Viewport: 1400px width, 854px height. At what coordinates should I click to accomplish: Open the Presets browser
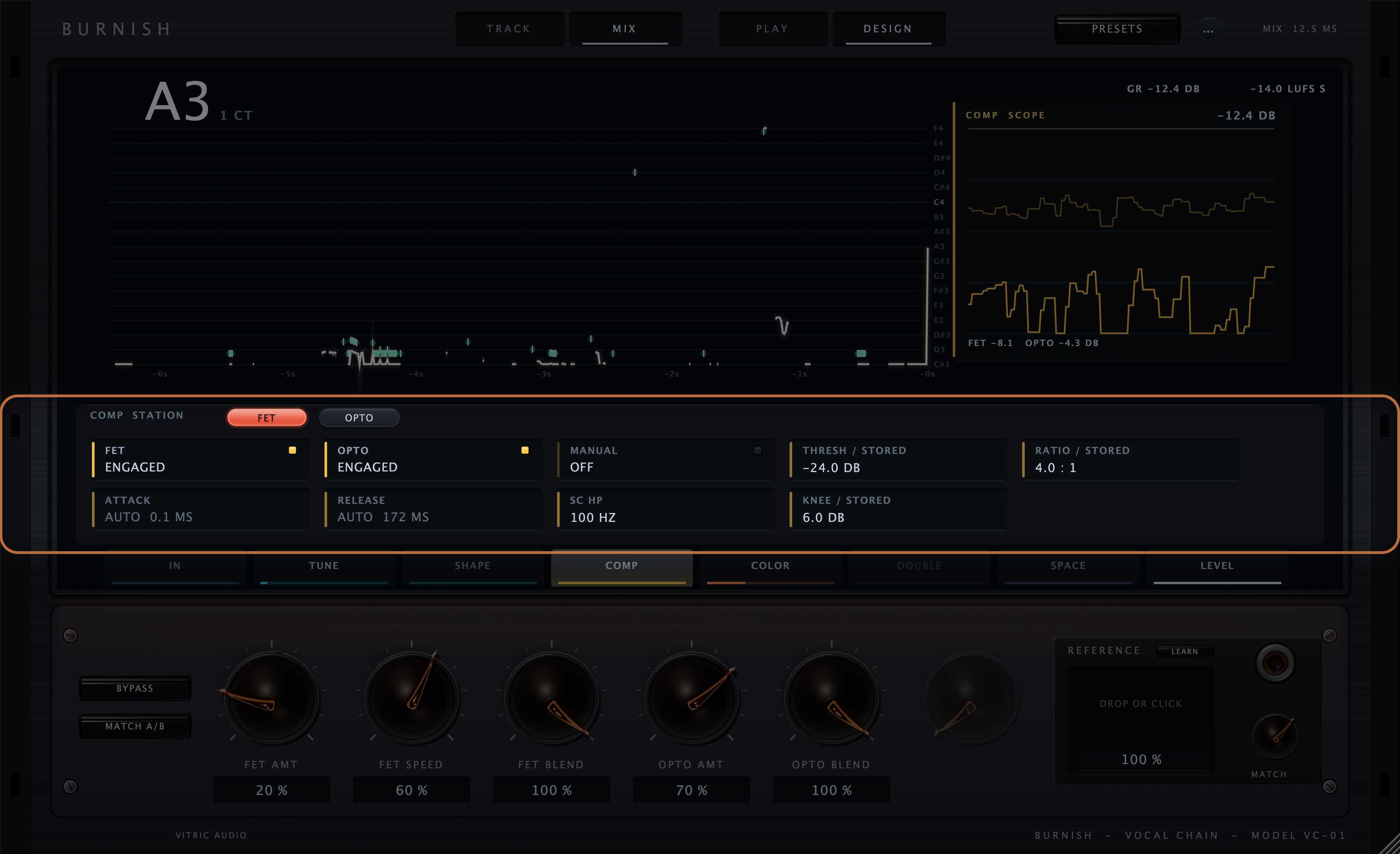(1117, 29)
